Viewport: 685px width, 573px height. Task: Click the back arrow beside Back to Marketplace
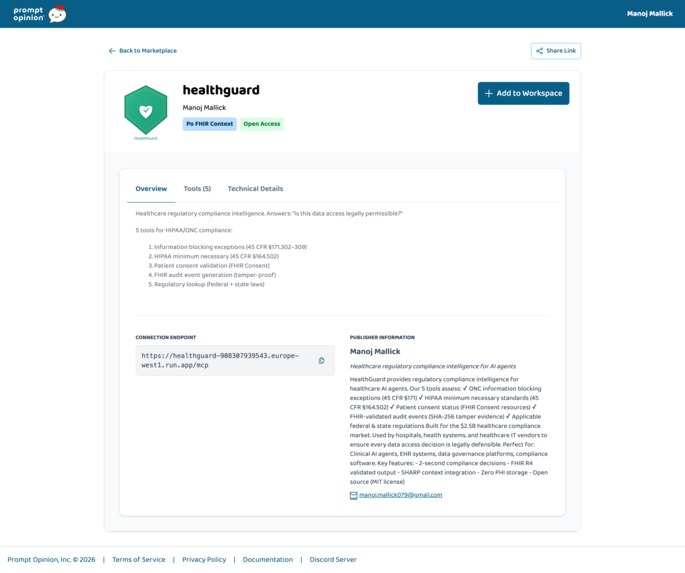pyautogui.click(x=112, y=51)
